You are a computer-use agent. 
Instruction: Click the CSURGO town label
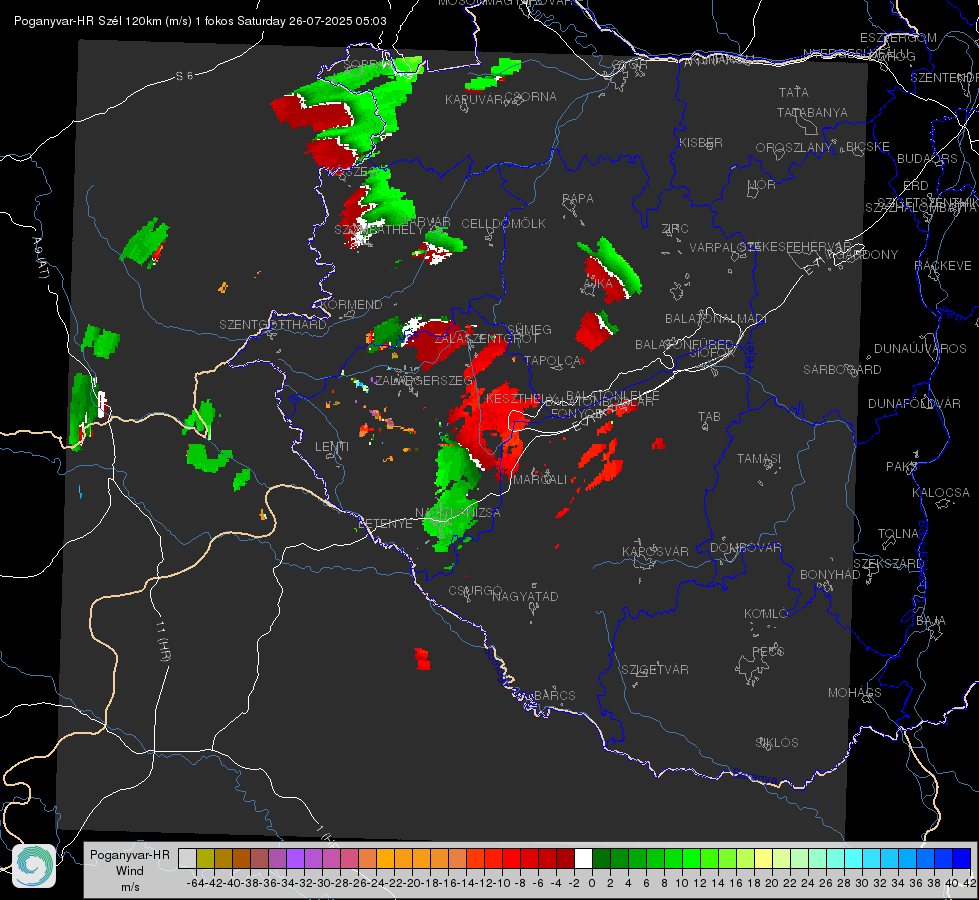click(475, 590)
